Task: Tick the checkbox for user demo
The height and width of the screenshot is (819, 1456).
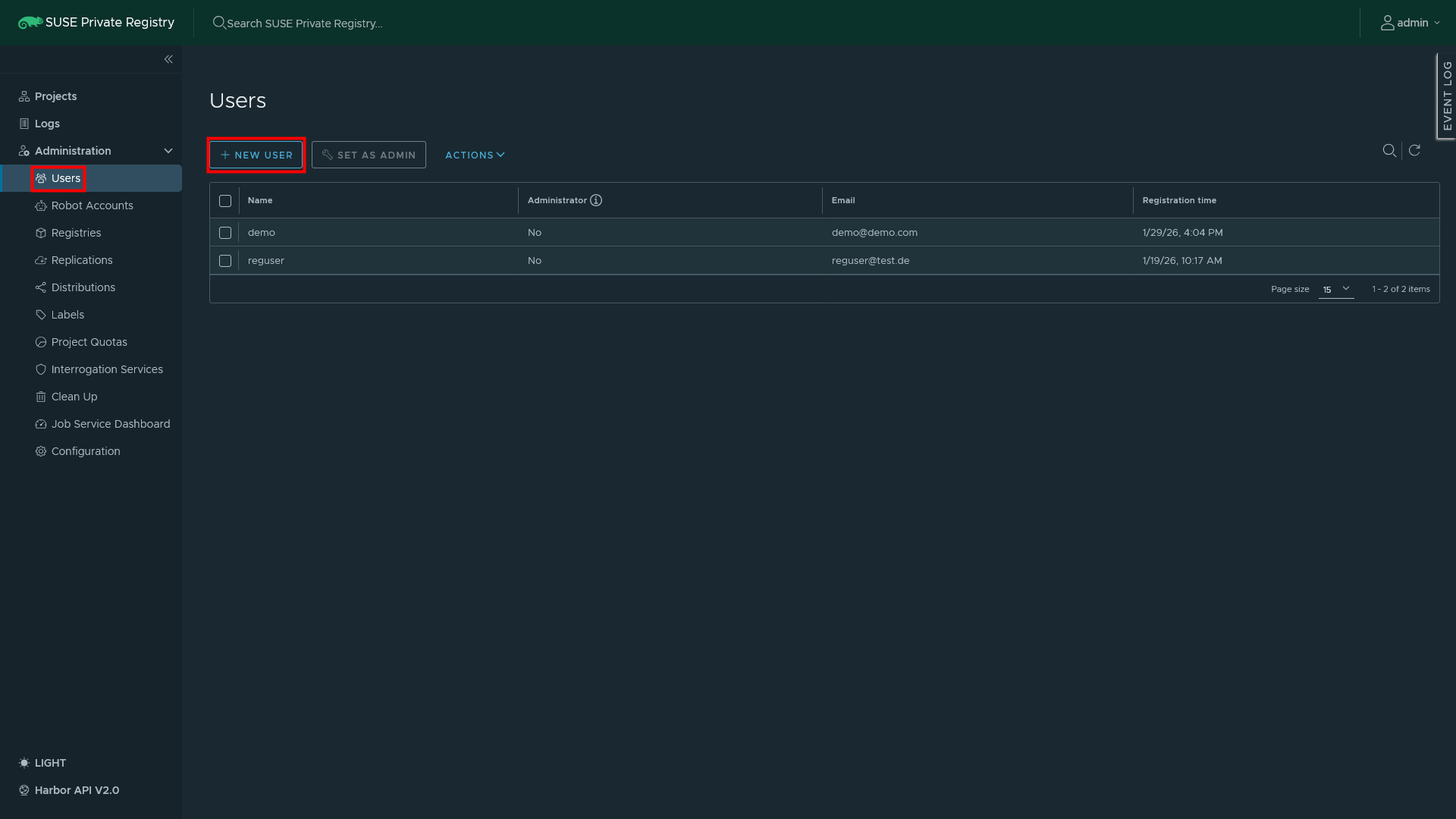Action: pos(225,233)
